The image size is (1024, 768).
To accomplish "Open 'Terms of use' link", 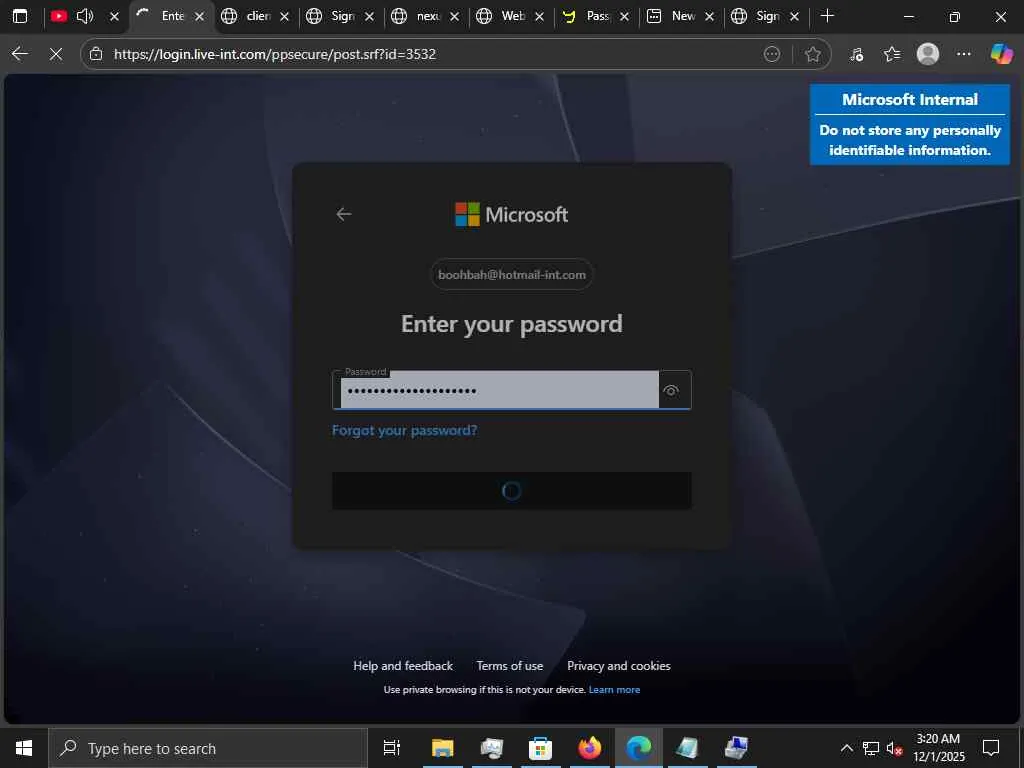I will coord(509,665).
